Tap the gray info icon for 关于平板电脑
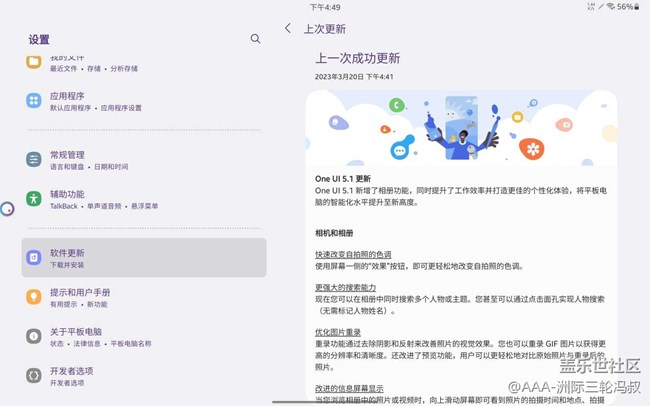The height and width of the screenshot is (406, 650). click(x=34, y=336)
